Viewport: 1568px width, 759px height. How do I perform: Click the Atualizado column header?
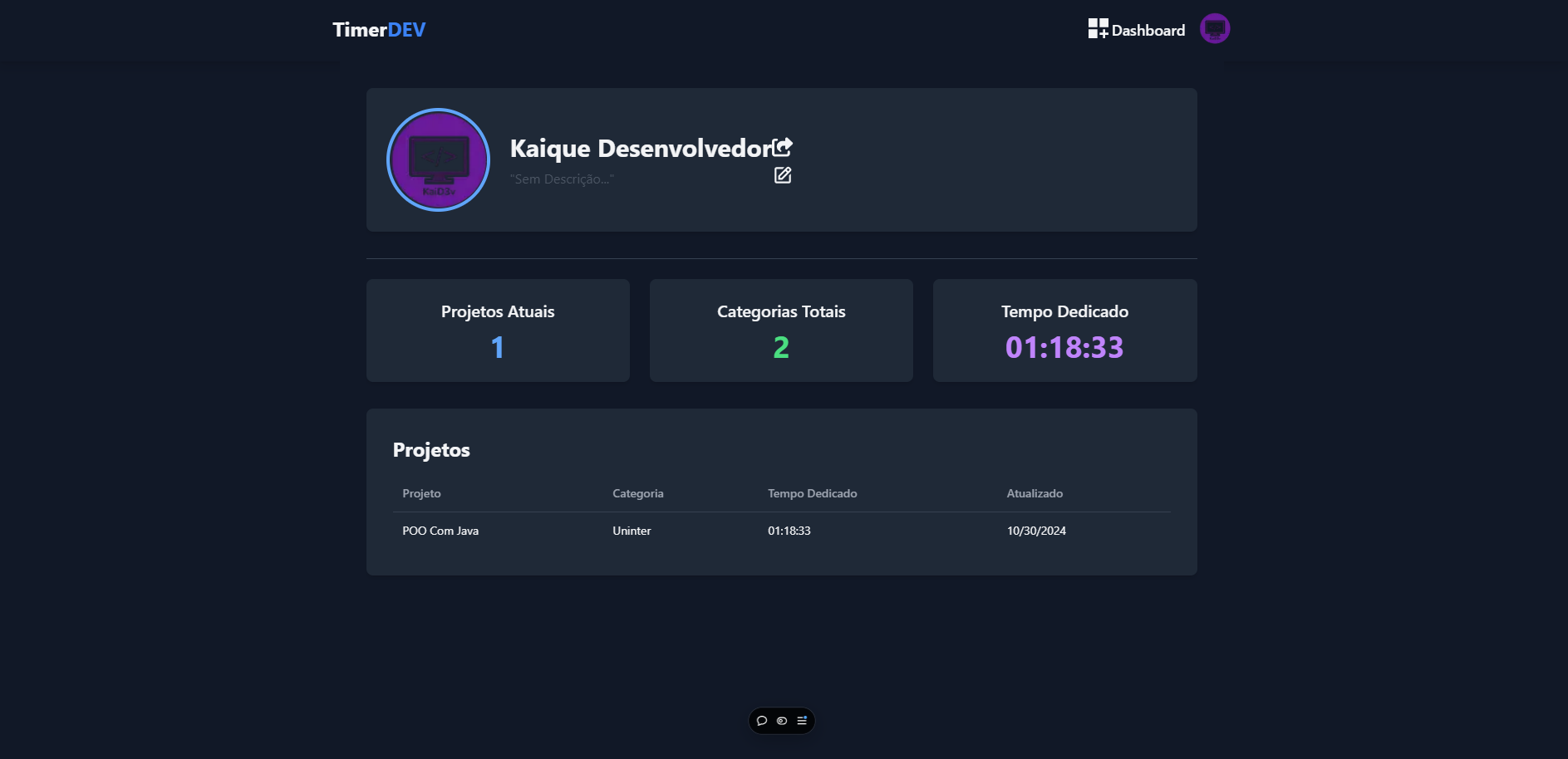pos(1035,492)
